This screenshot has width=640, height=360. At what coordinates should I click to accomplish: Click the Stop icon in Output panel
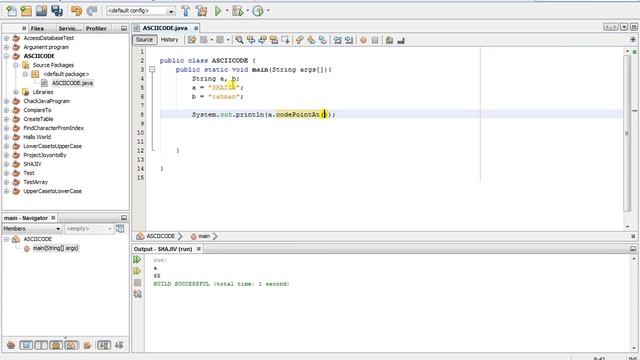click(x=137, y=282)
